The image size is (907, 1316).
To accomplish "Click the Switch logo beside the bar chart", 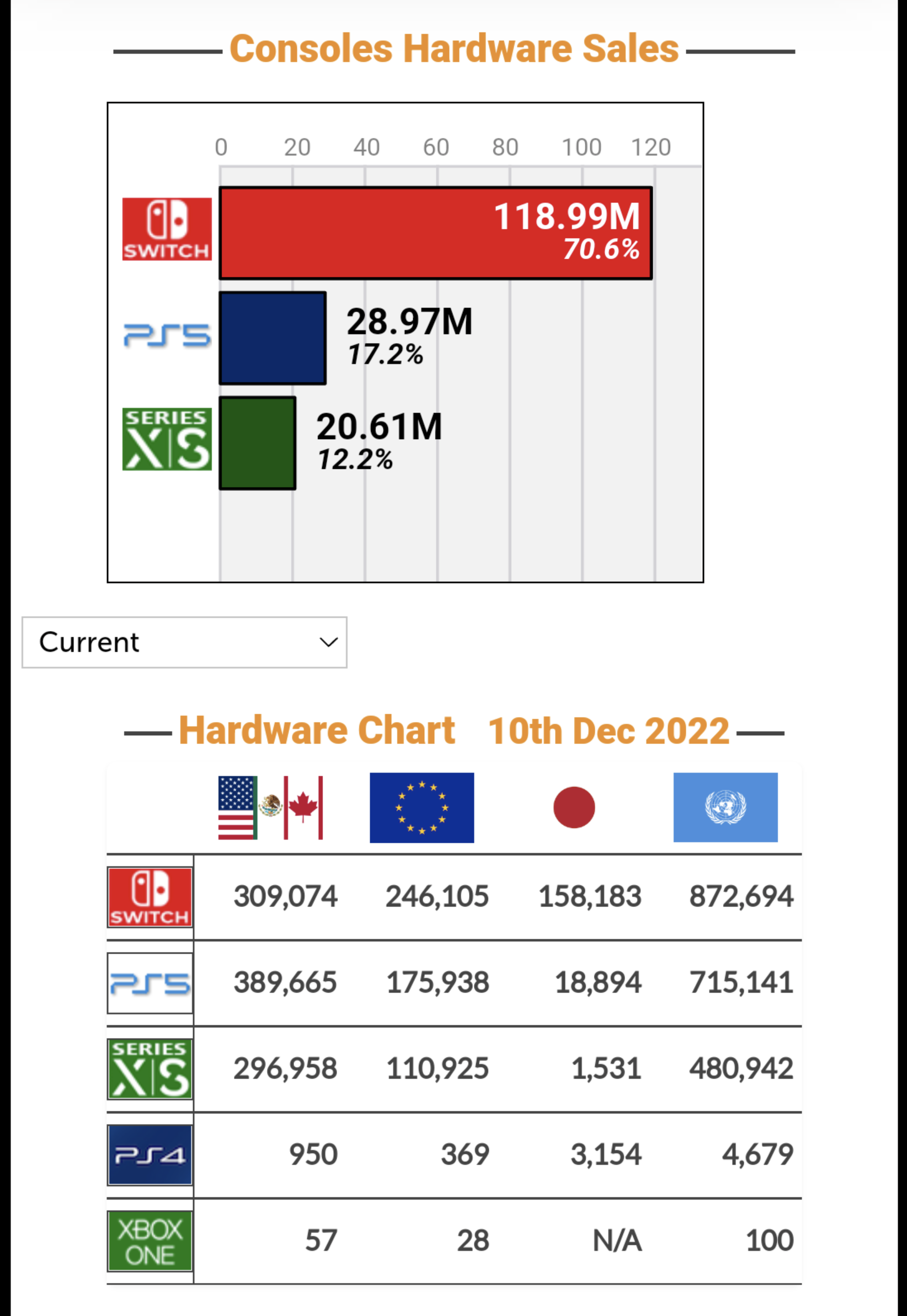I will tap(167, 229).
